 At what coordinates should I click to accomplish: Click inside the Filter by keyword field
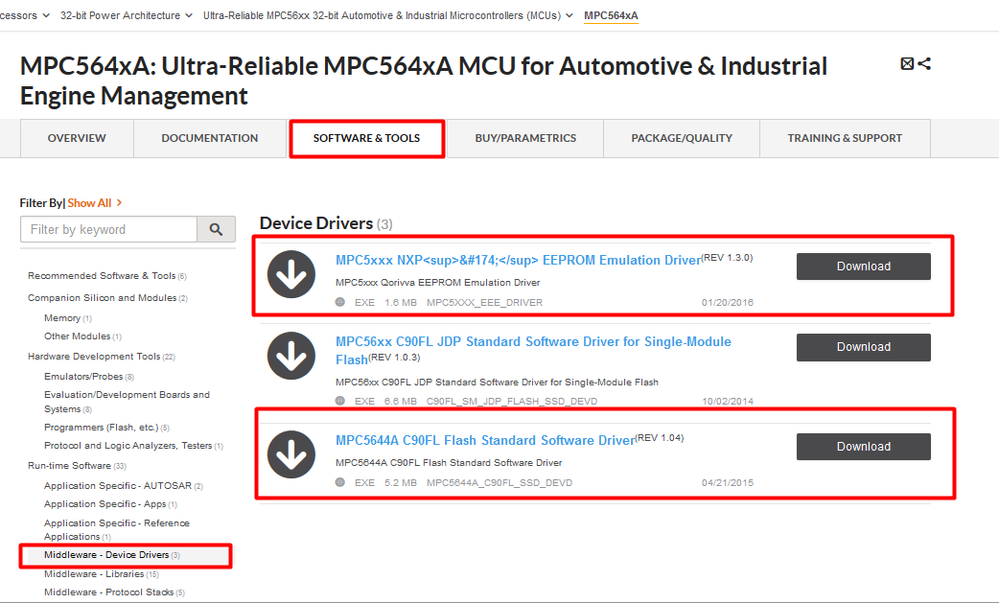click(109, 229)
